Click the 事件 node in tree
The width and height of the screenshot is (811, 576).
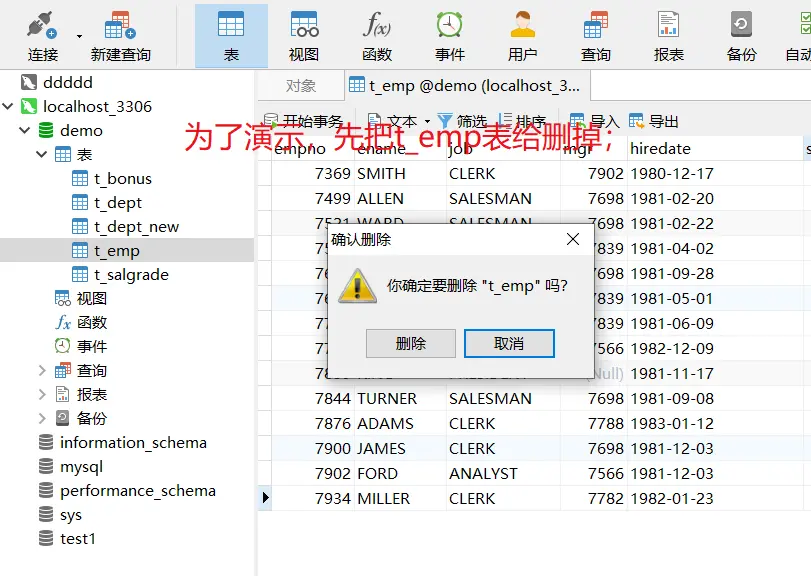[91, 346]
